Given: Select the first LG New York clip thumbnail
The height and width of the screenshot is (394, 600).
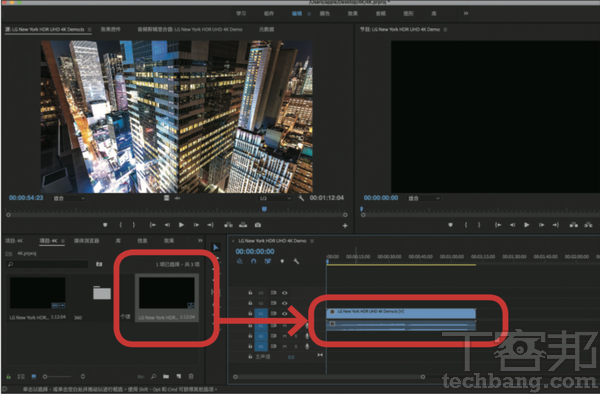Looking at the screenshot, I should [x=38, y=293].
